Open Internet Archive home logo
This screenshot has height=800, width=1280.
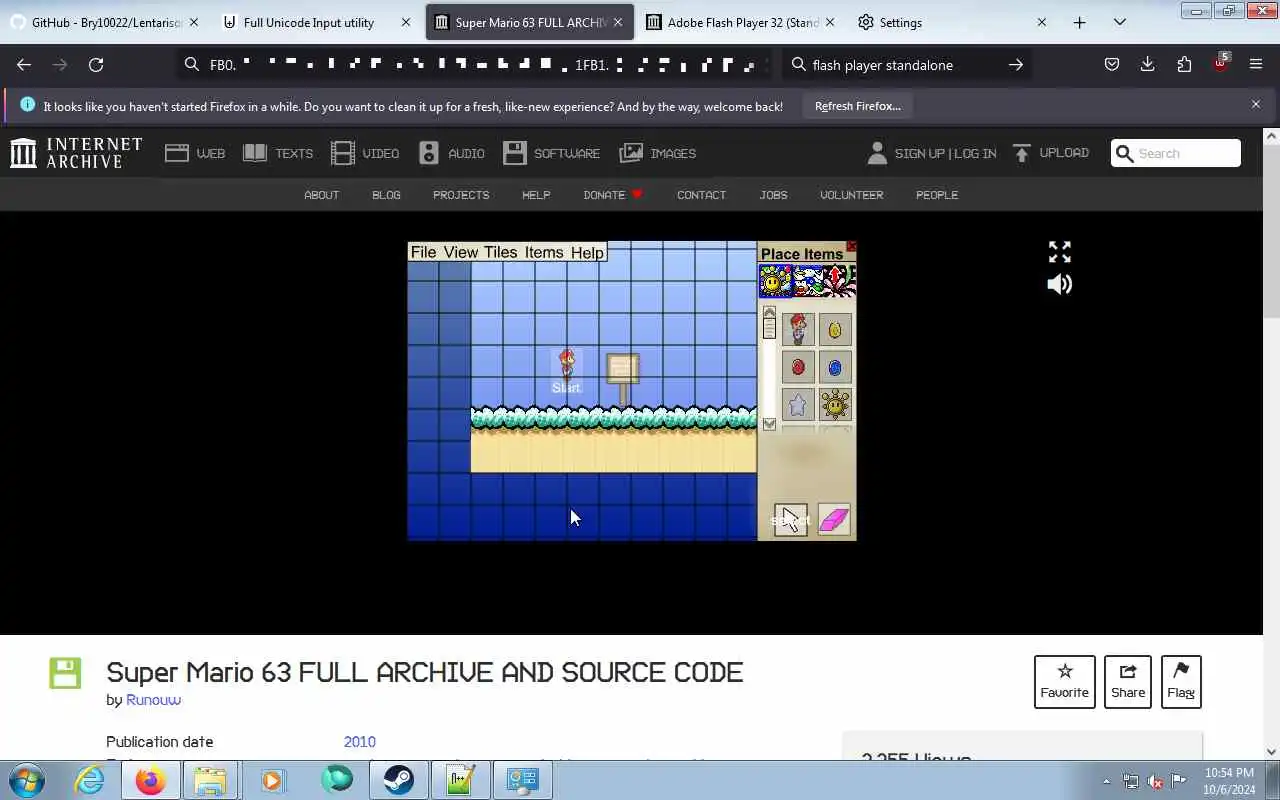pos(76,153)
